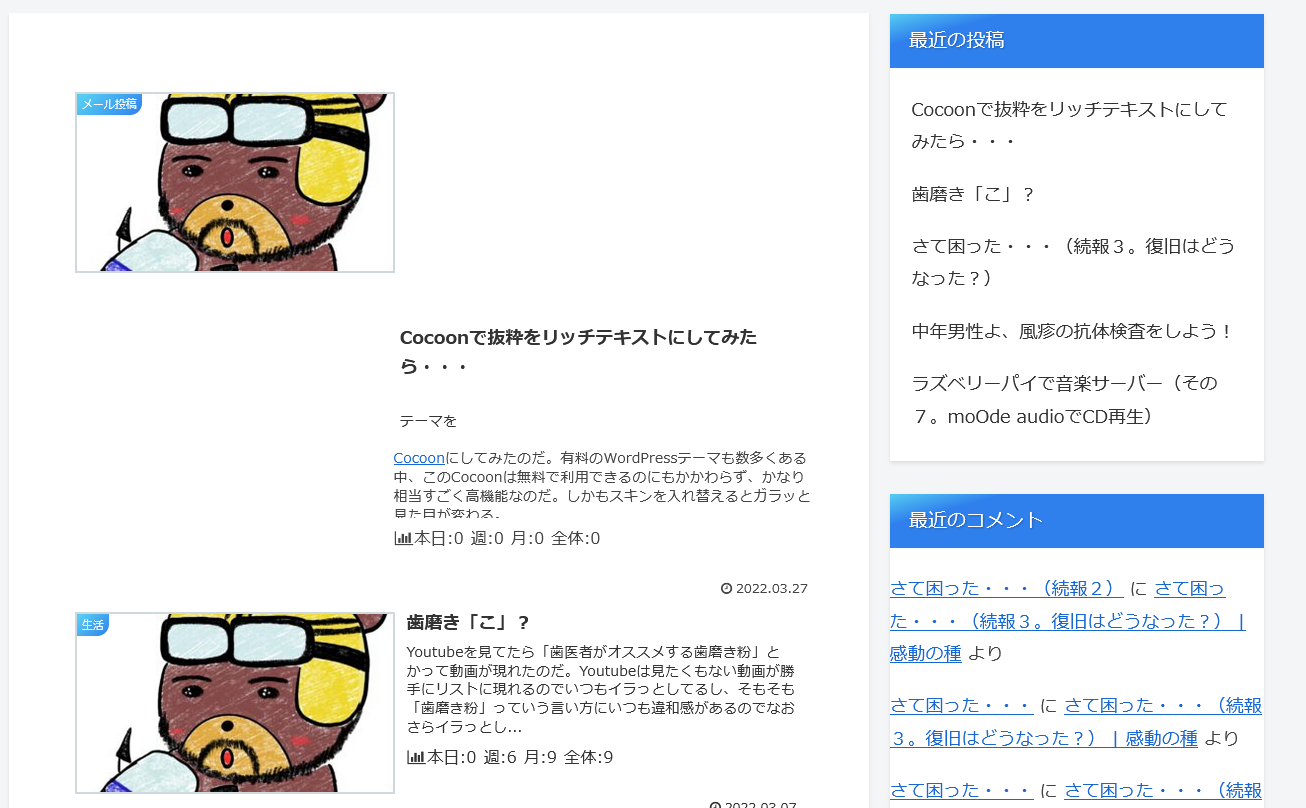Click the 歯磨き「こ」？ excerpt text about Youtube
The width and height of the screenshot is (1306, 808).
click(601, 690)
